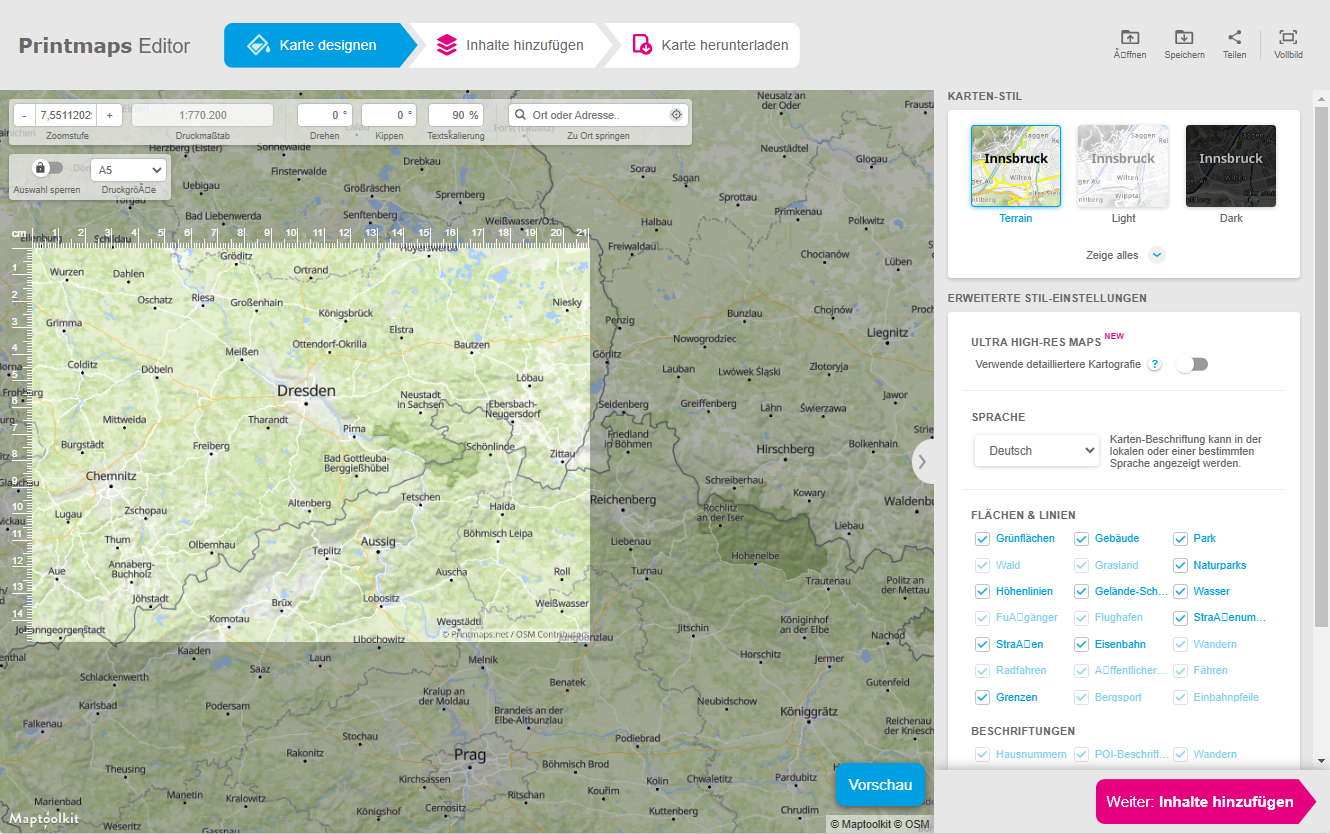Toggle the greyed Flughafen checkbox
Screen dimensions: 1330x834
point(1081,618)
